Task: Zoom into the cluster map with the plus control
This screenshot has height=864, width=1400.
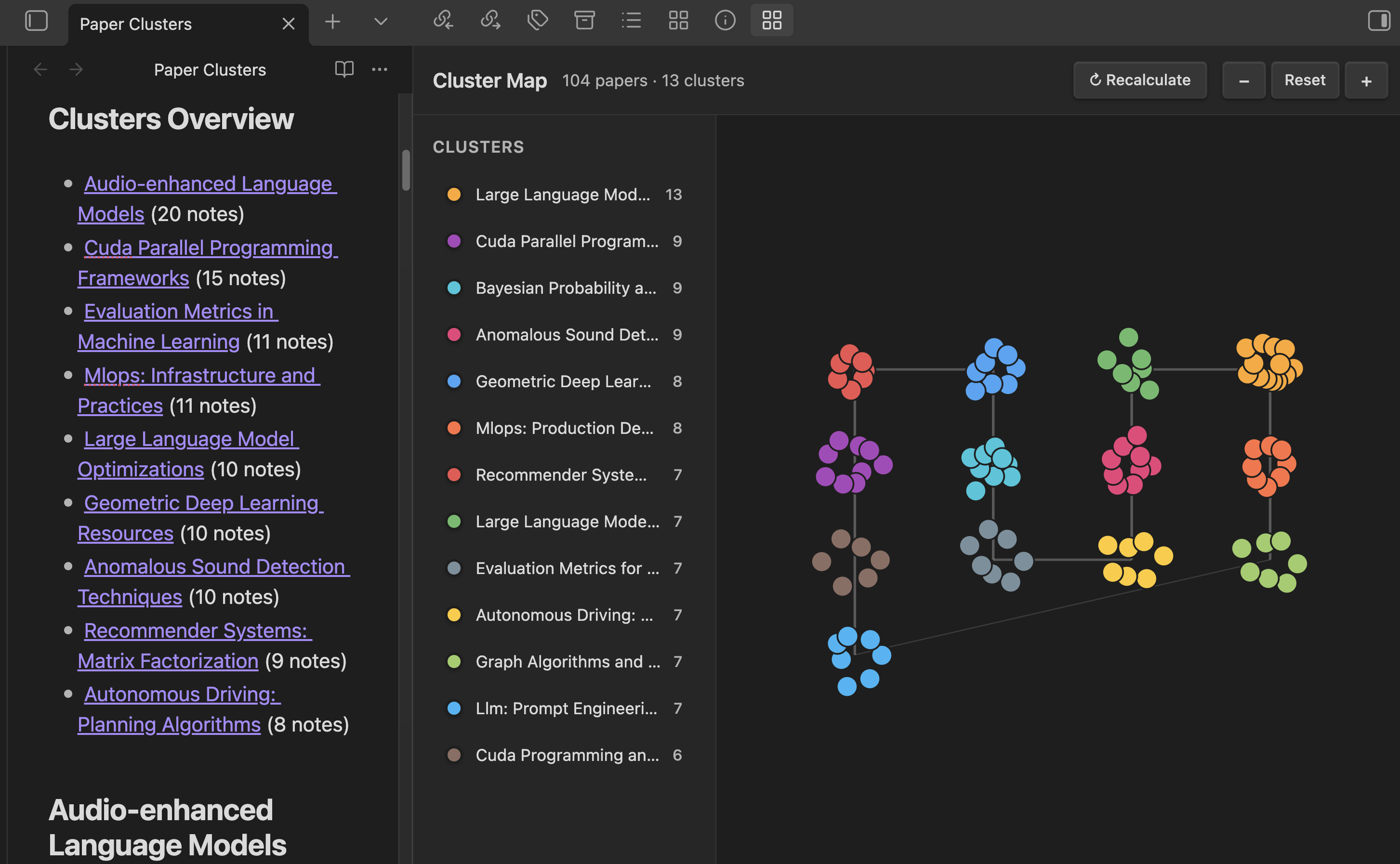Action: (1366, 80)
